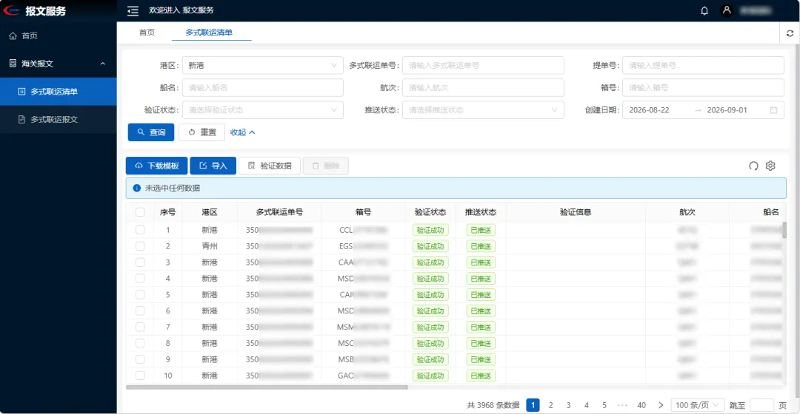Check the checkbox for row 5
Screen dimensions: 800x414
click(140, 295)
